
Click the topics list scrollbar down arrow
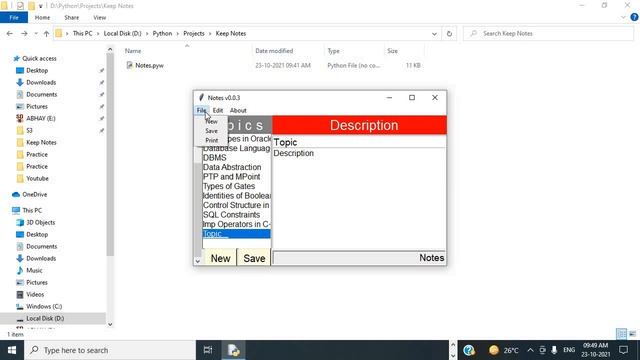(198, 261)
